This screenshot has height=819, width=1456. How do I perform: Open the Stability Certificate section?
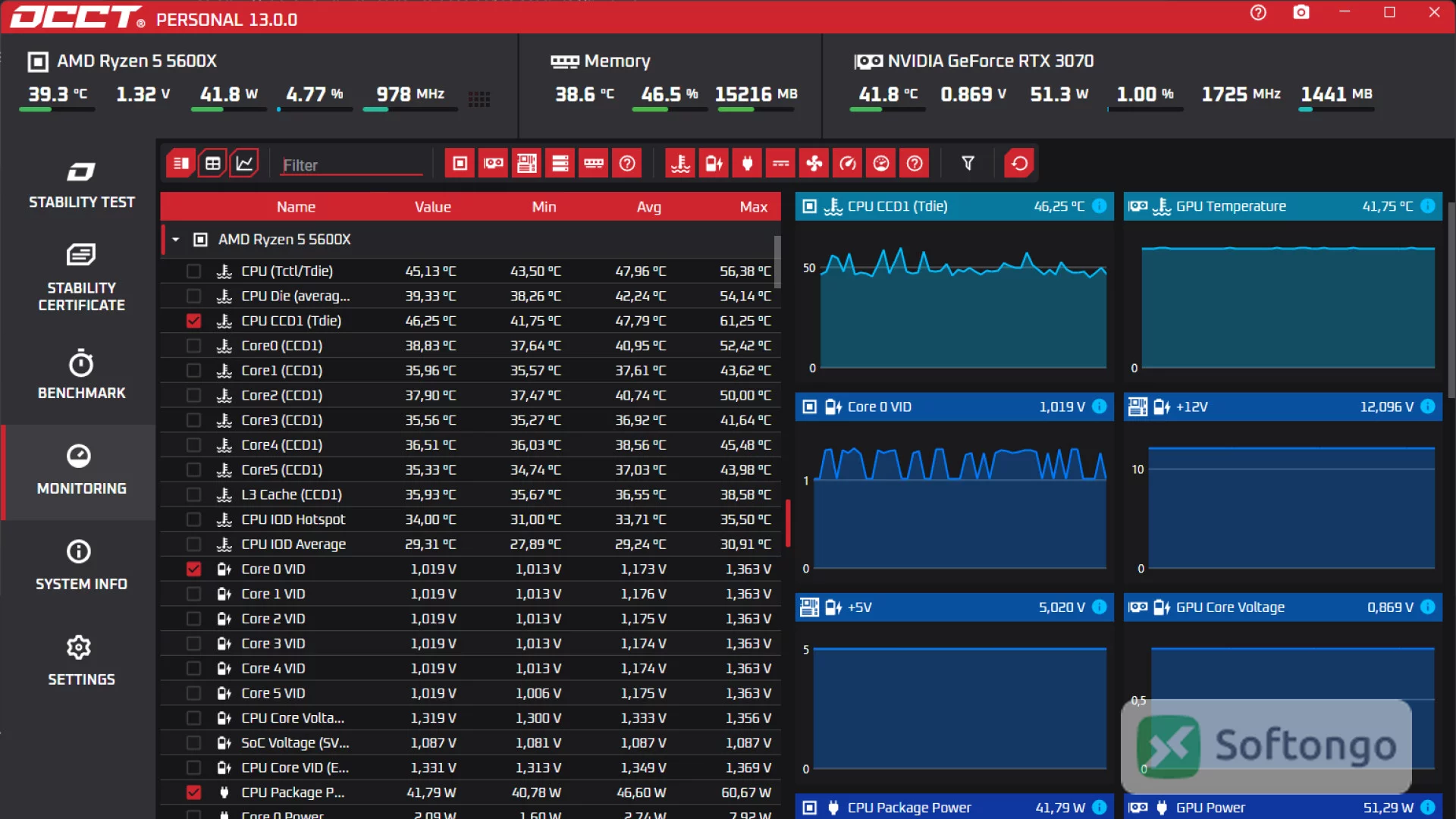click(81, 278)
